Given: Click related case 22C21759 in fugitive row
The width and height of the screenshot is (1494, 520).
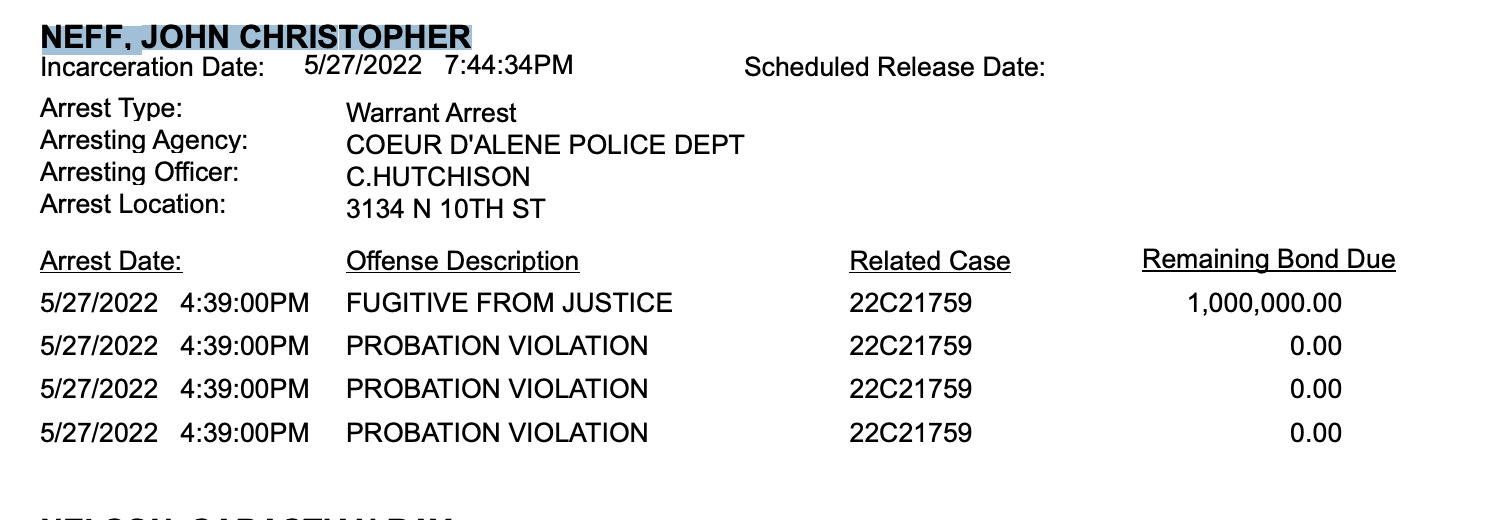Looking at the screenshot, I should pos(910,303).
